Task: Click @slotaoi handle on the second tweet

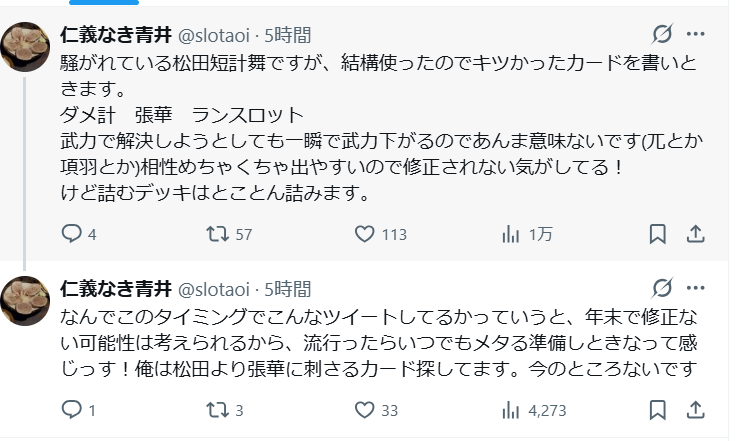Action: point(216,290)
